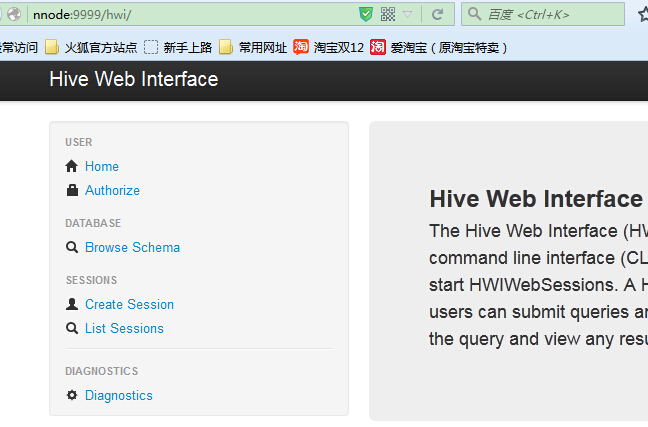
Task: Open the 常用网址 bookmark folder
Action: (x=253, y=48)
